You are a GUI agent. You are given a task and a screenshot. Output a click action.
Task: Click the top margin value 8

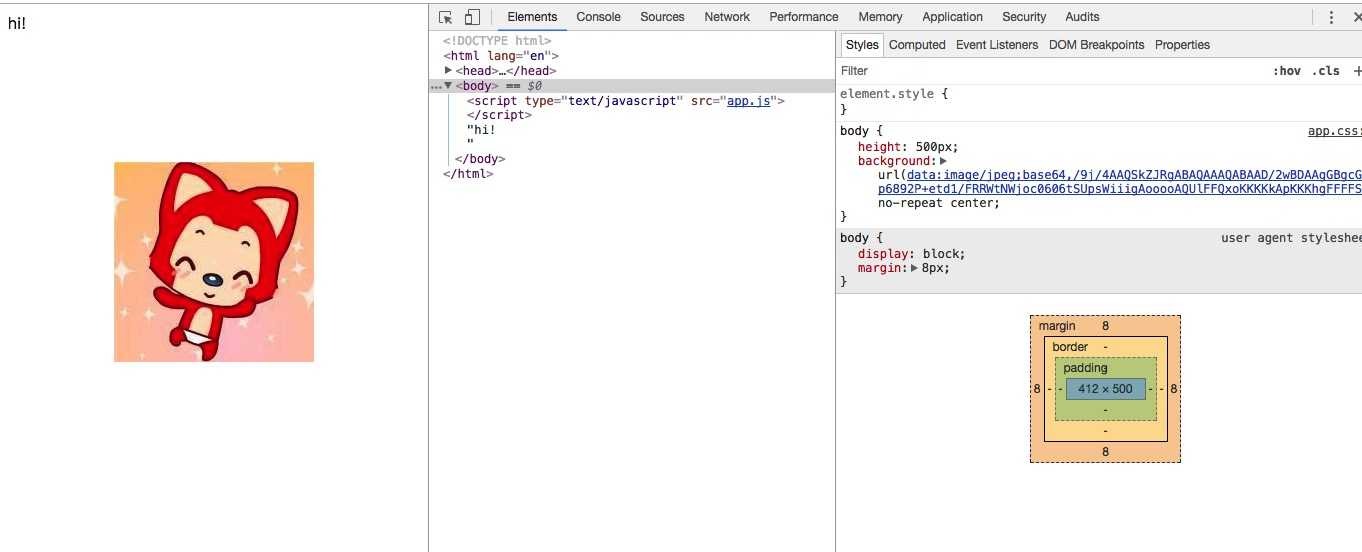coord(1105,326)
